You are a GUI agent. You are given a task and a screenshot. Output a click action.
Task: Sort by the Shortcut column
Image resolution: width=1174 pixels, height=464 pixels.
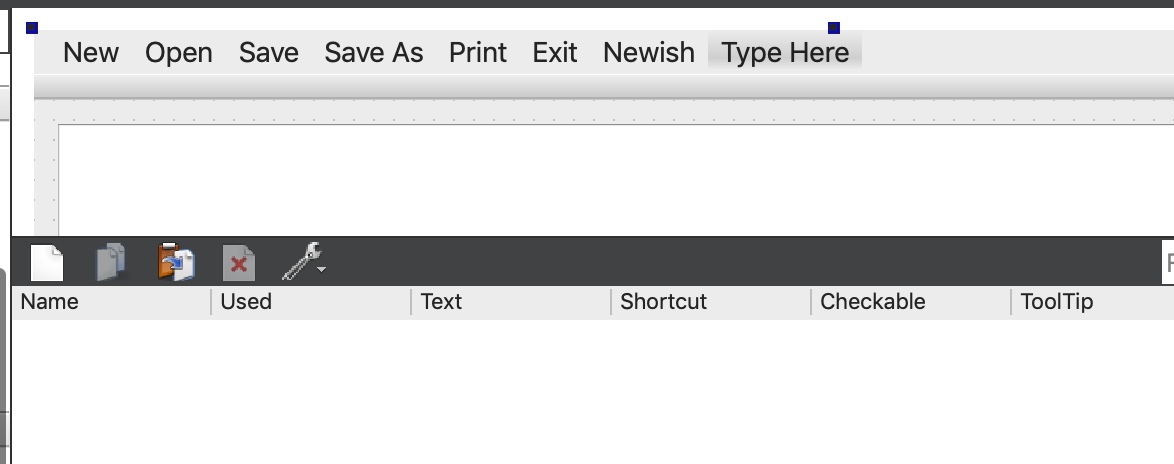click(x=663, y=302)
